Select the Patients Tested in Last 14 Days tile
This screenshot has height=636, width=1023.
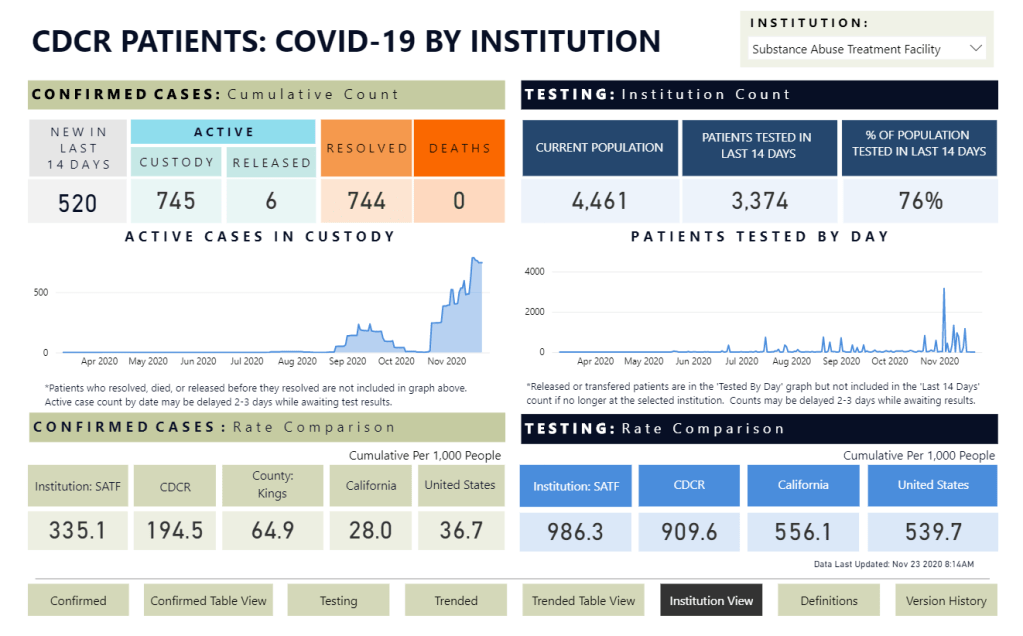(756, 147)
